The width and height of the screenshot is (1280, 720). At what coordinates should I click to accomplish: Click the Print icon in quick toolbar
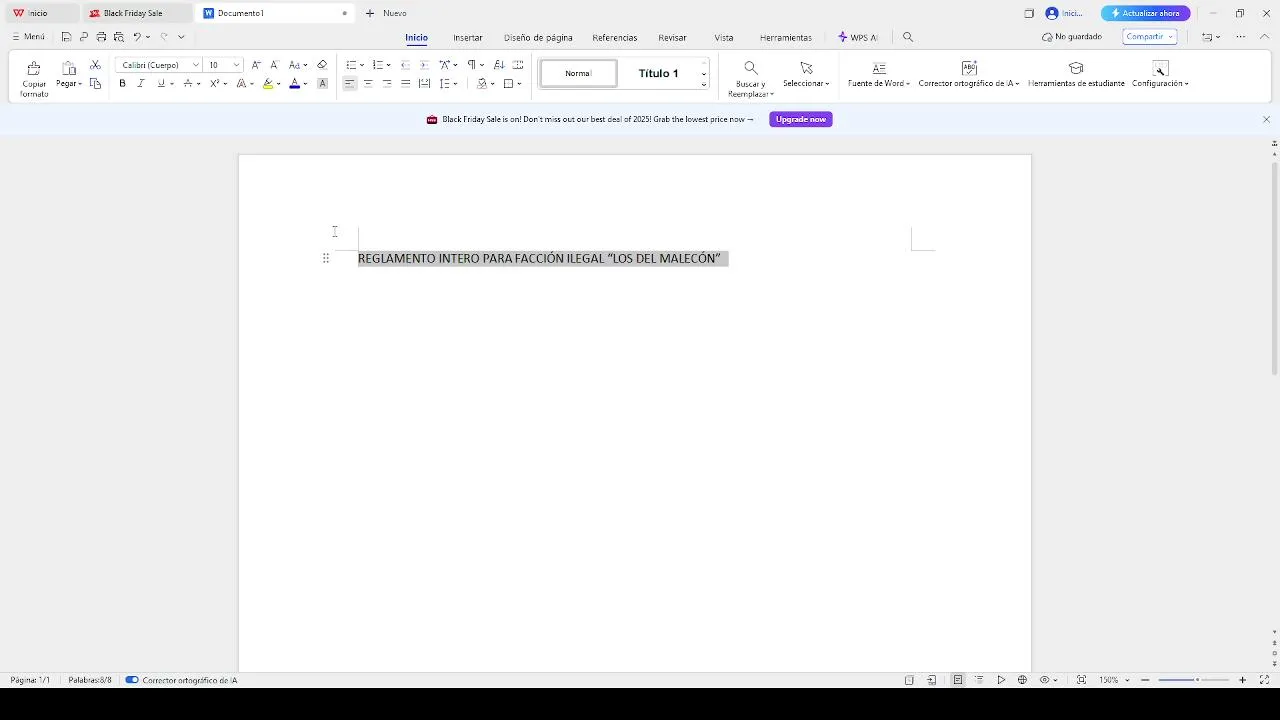[x=101, y=37]
